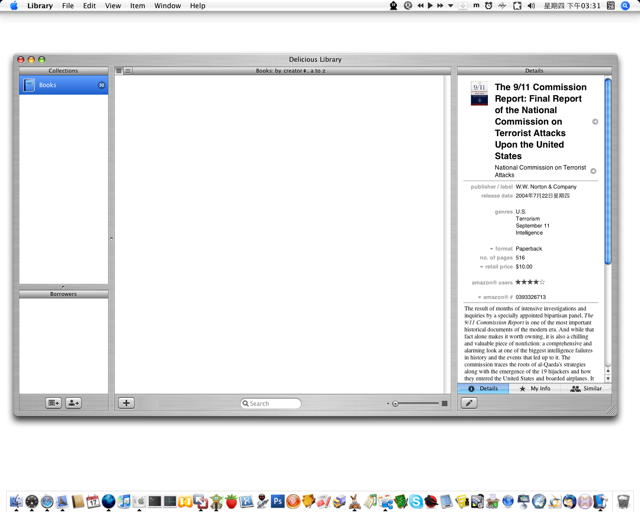Open the Library menu
The height and width of the screenshot is (512, 640).
[x=40, y=6]
